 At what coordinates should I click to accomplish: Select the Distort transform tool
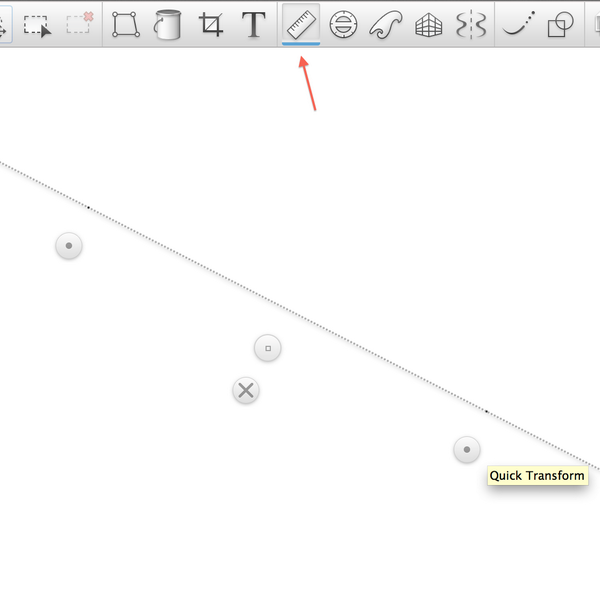point(126,25)
